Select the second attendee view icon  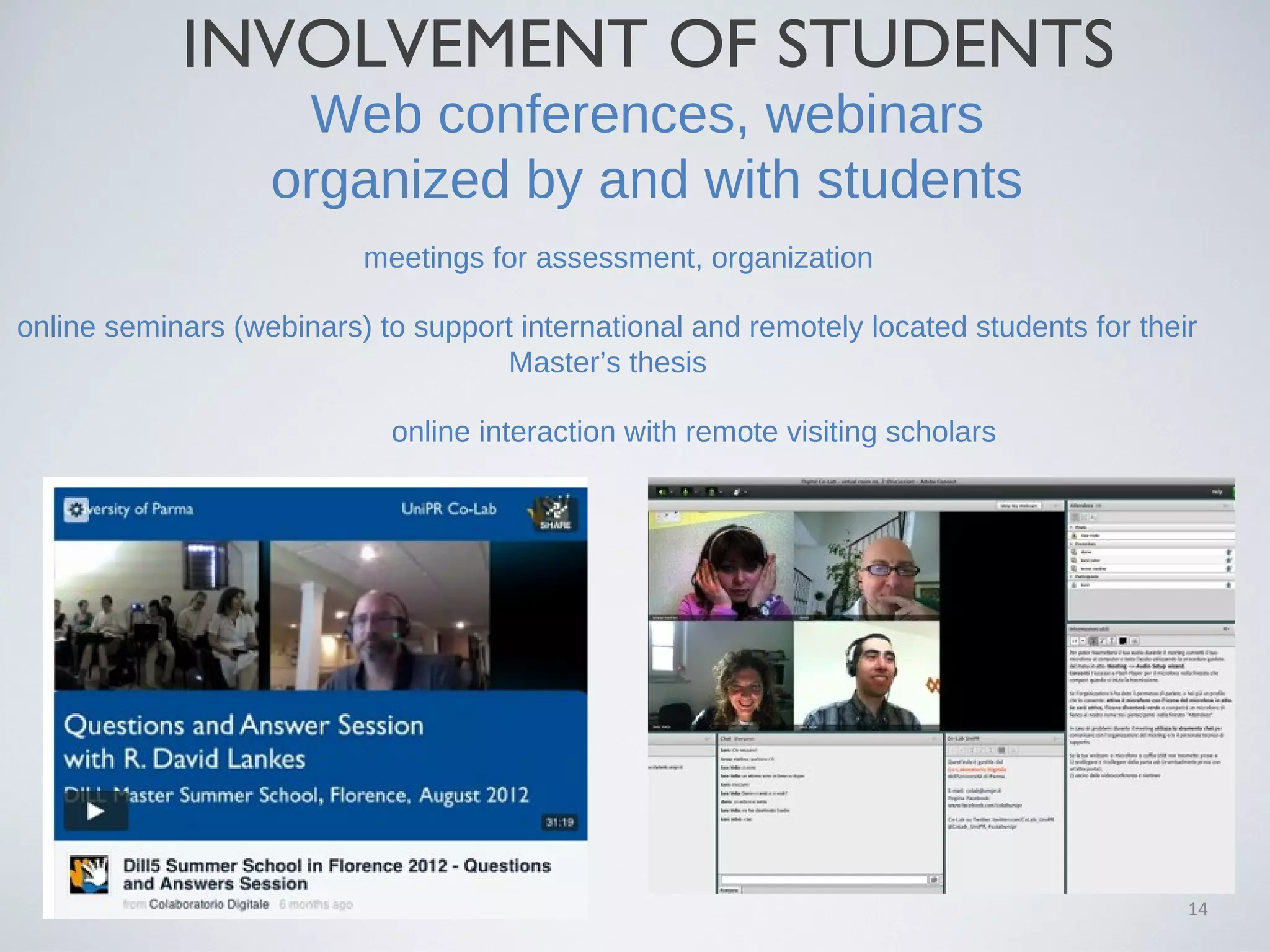(1084, 517)
